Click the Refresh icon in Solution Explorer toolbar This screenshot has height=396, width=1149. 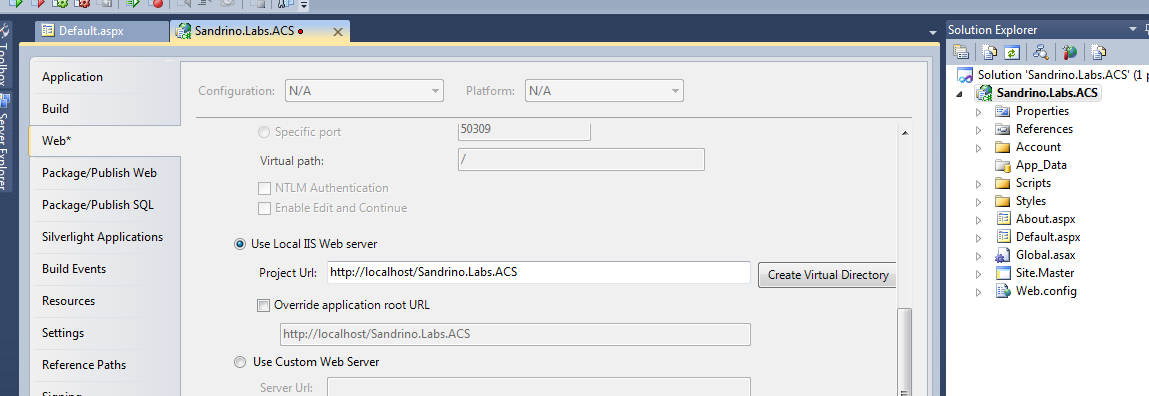click(1012, 52)
